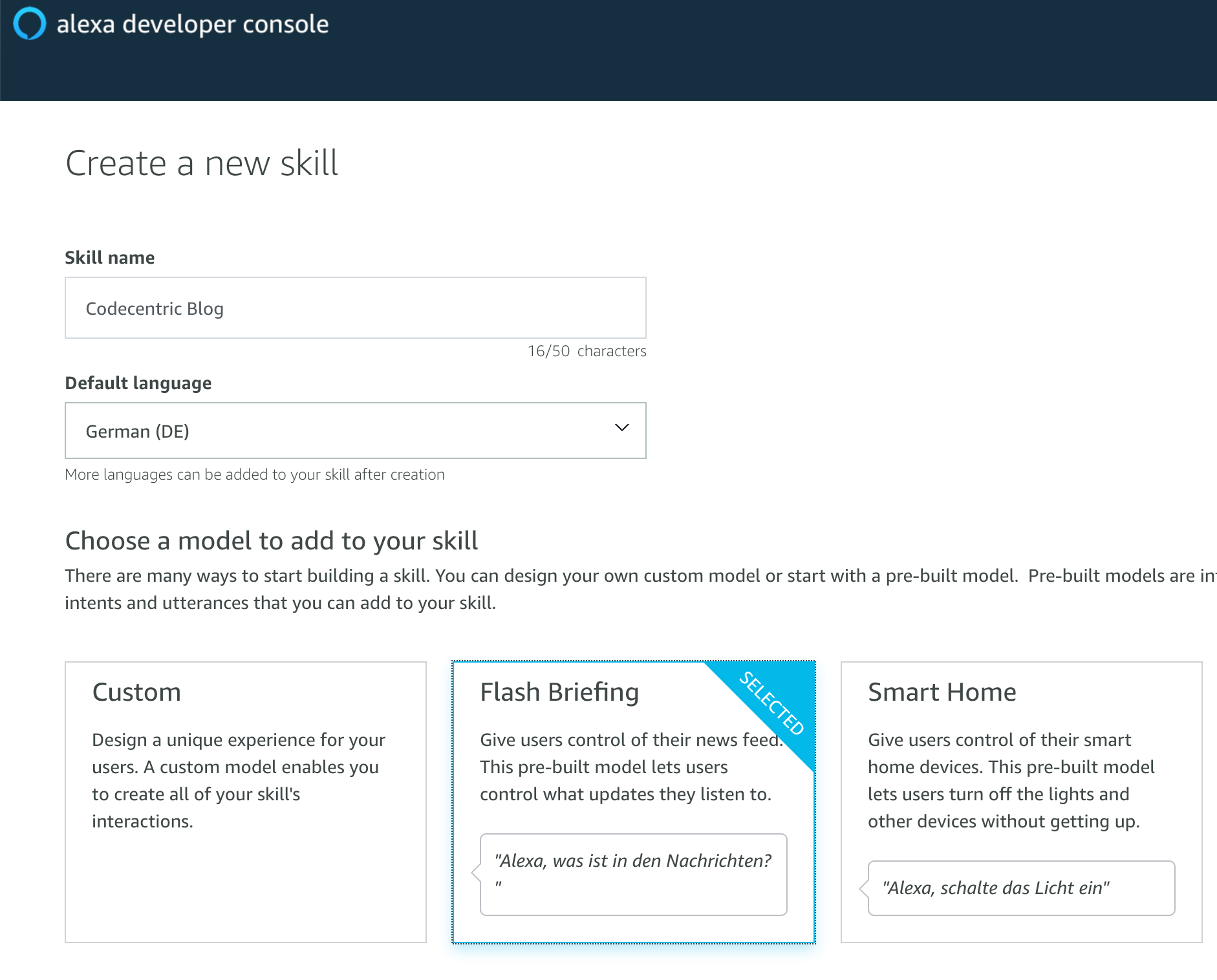
Task: Click 'Choose a model to add' heading
Action: 272,541
